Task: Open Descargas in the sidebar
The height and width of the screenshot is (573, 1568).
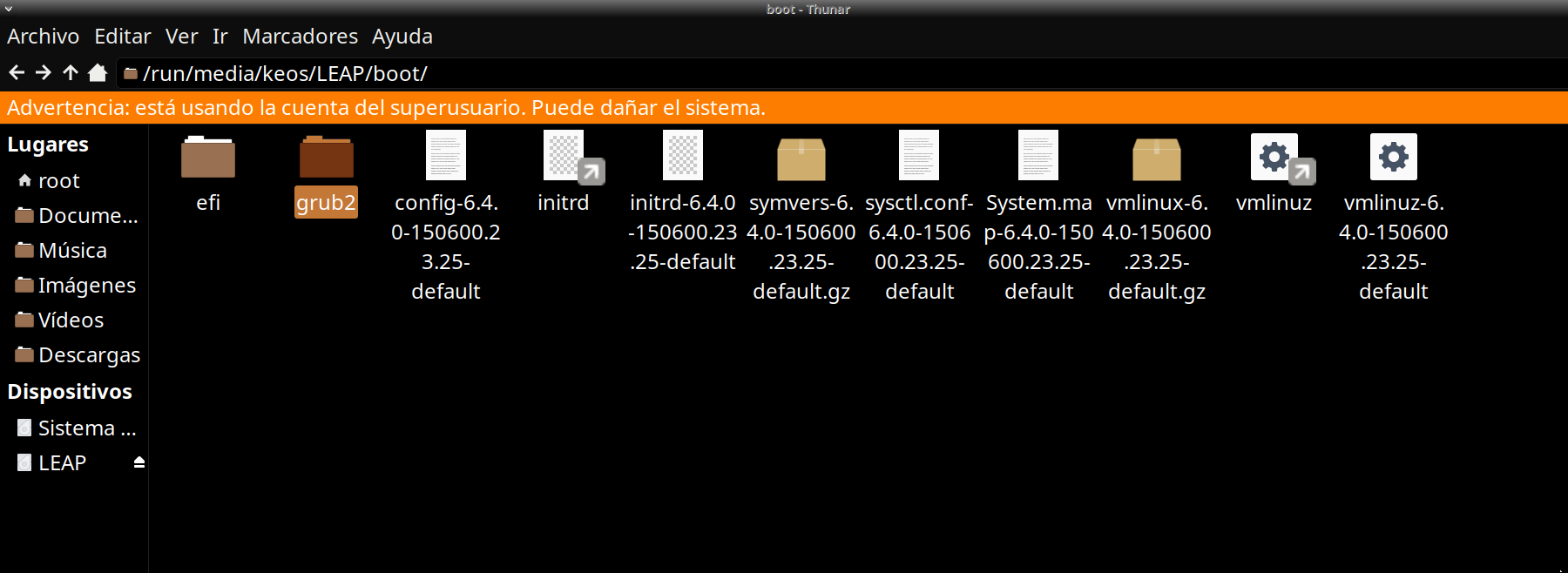Action: (88, 355)
